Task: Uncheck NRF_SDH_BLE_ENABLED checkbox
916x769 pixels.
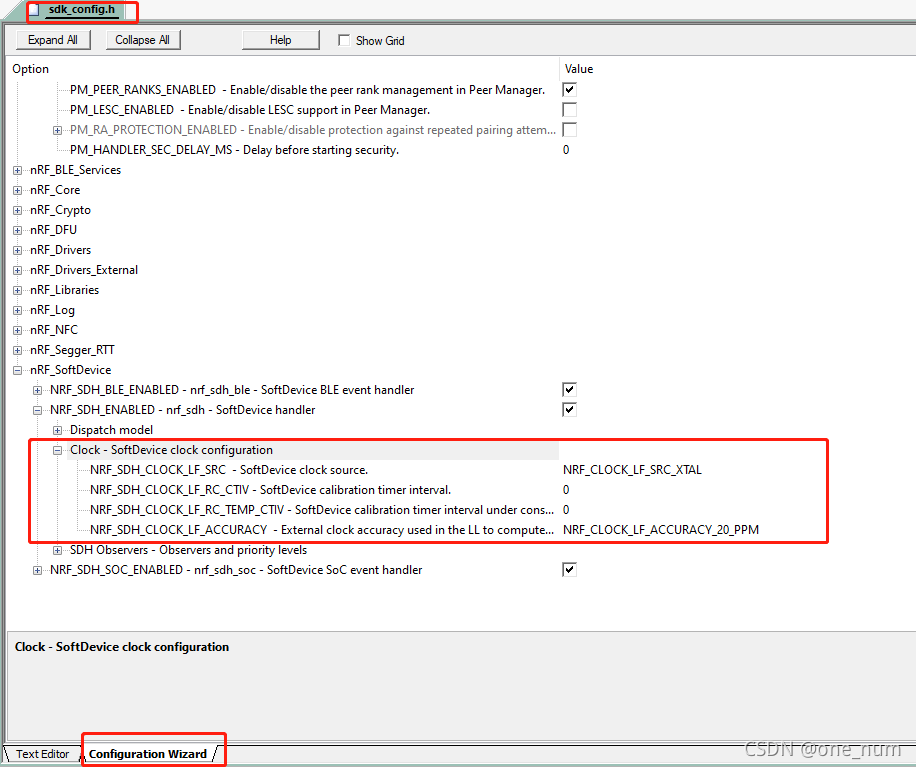Action: tap(570, 389)
